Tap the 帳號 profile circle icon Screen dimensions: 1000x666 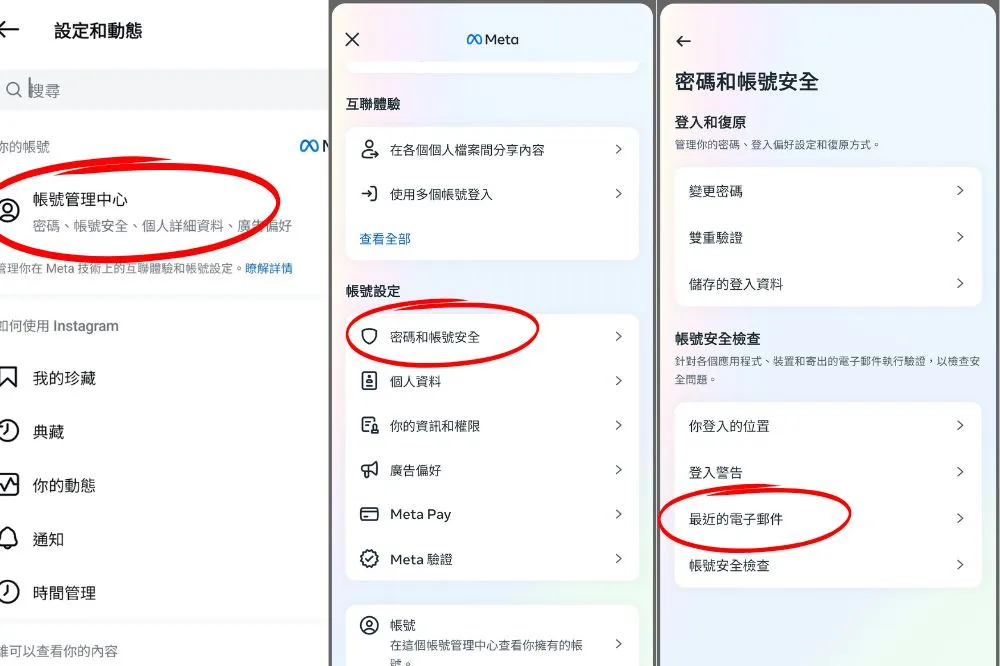point(369,625)
